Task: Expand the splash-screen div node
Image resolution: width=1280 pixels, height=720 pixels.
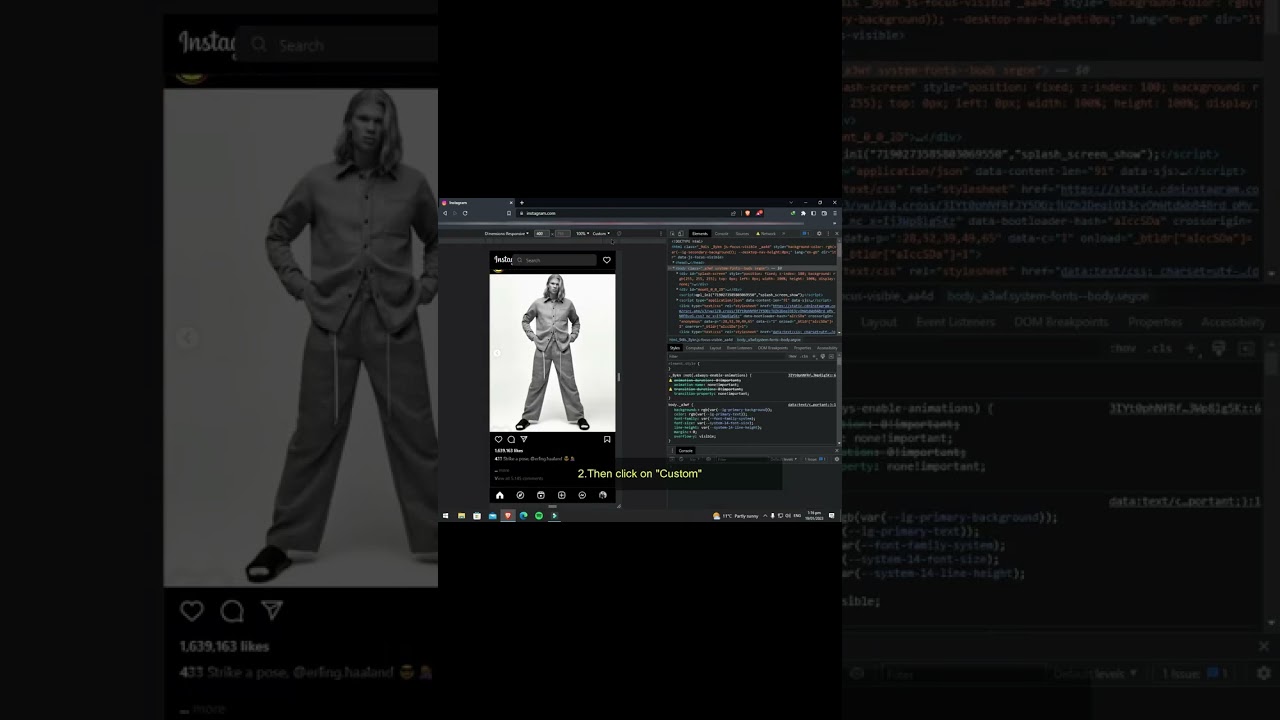Action: click(677, 273)
